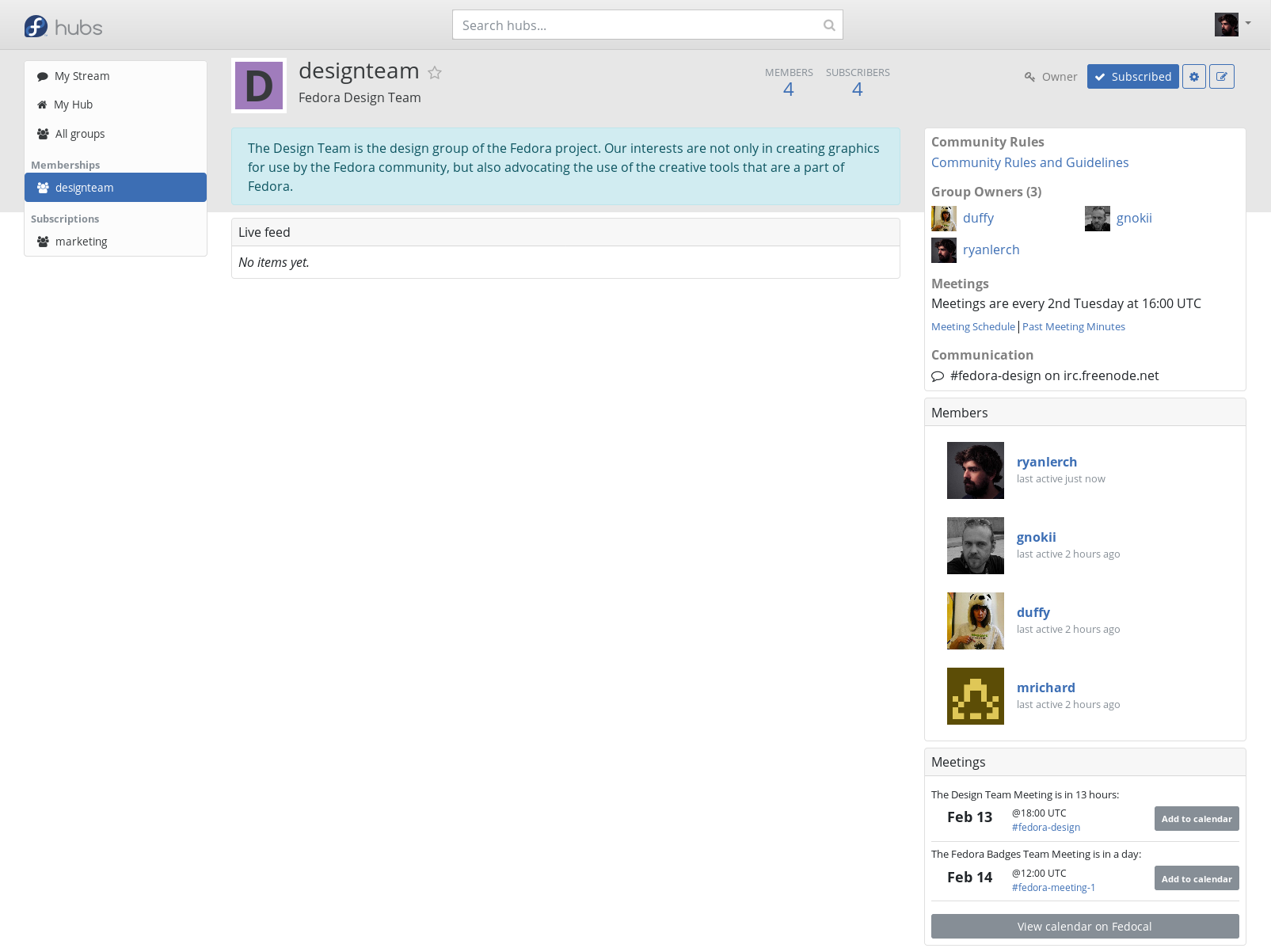This screenshot has width=1271, height=952.
Task: Click the Live feed panel header
Action: 565,232
